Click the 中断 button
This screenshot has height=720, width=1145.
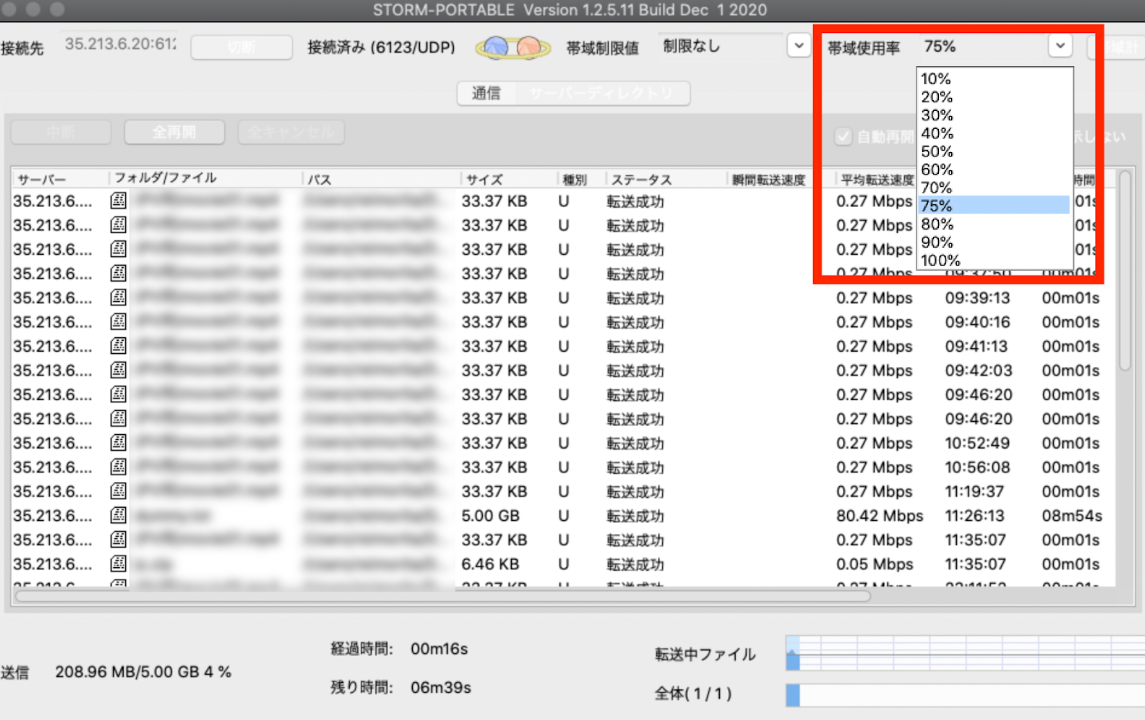click(x=61, y=132)
